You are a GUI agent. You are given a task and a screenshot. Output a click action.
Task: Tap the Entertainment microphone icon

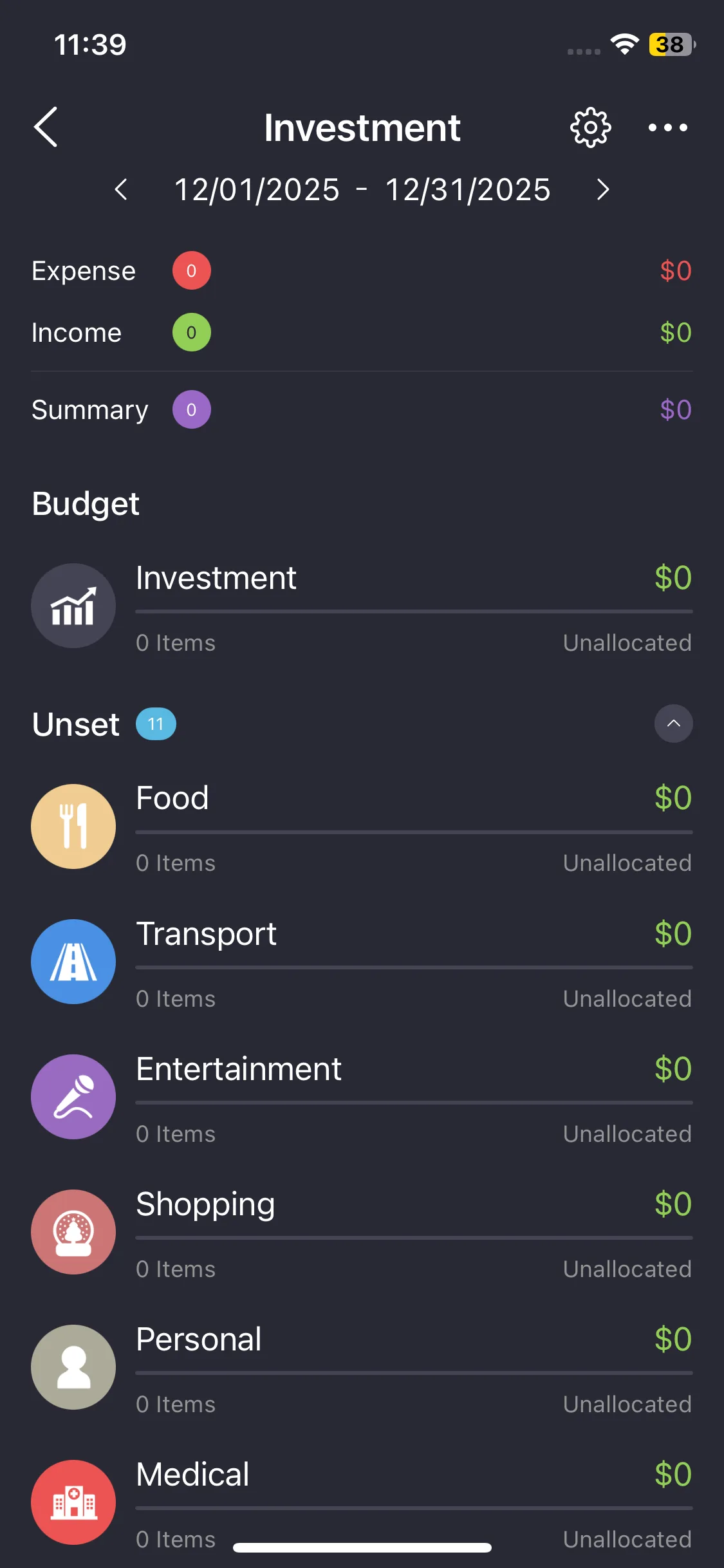click(73, 1097)
